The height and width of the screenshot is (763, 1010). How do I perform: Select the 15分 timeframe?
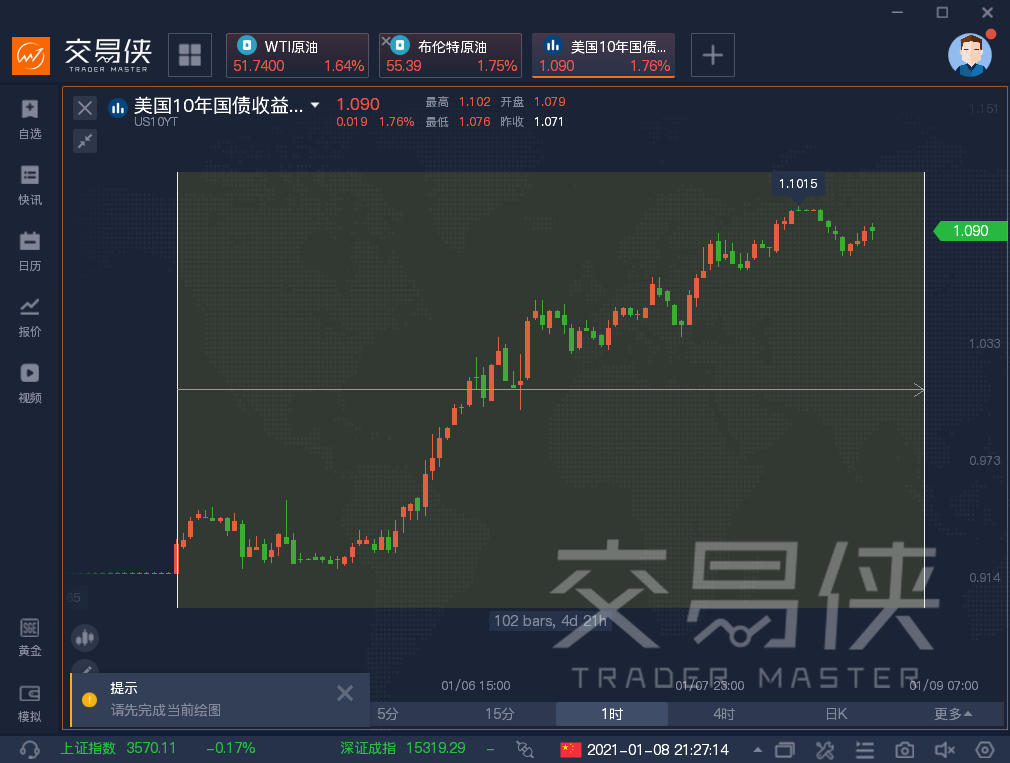point(500,714)
